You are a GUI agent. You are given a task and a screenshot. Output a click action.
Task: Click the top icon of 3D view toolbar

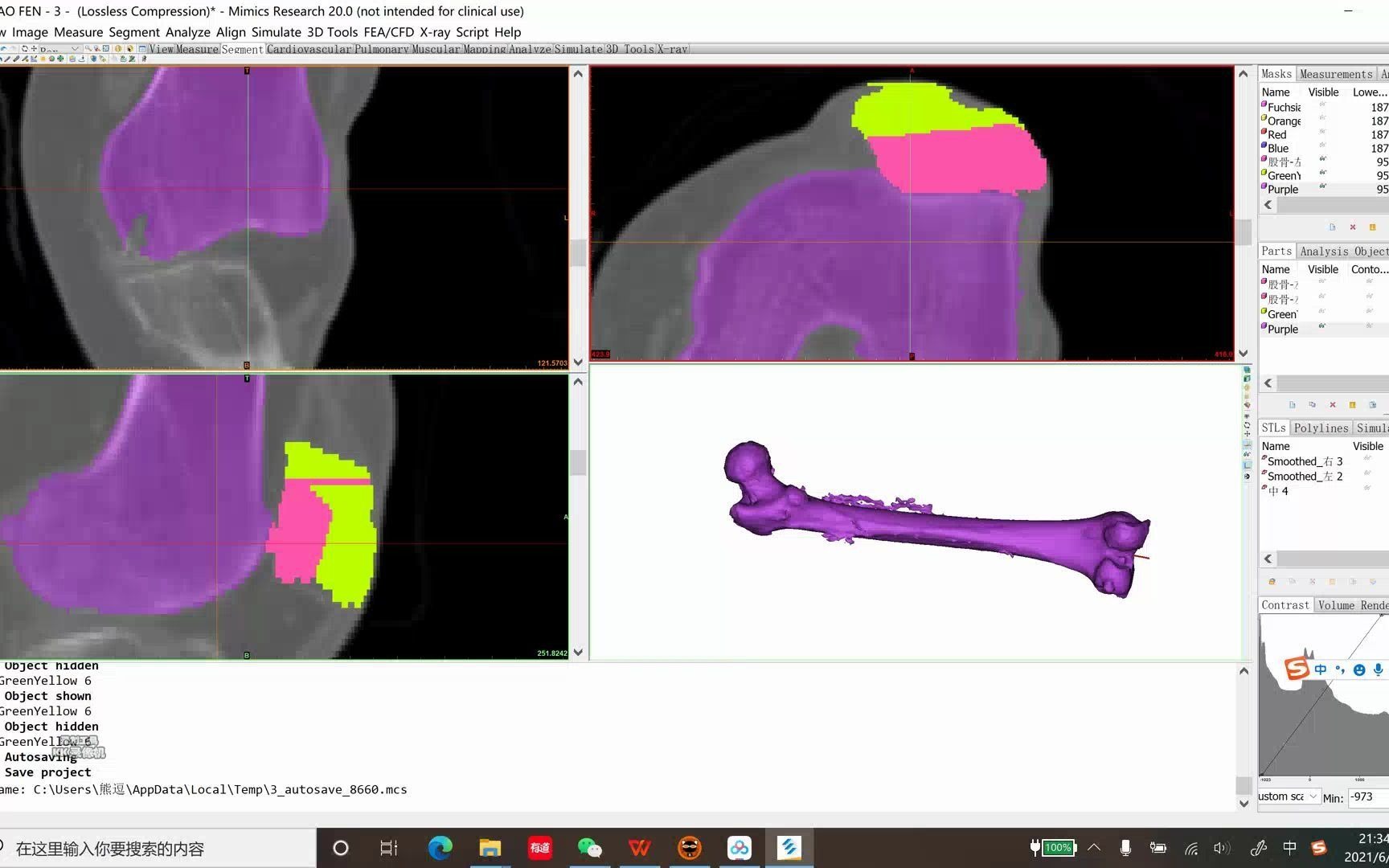tap(1247, 370)
